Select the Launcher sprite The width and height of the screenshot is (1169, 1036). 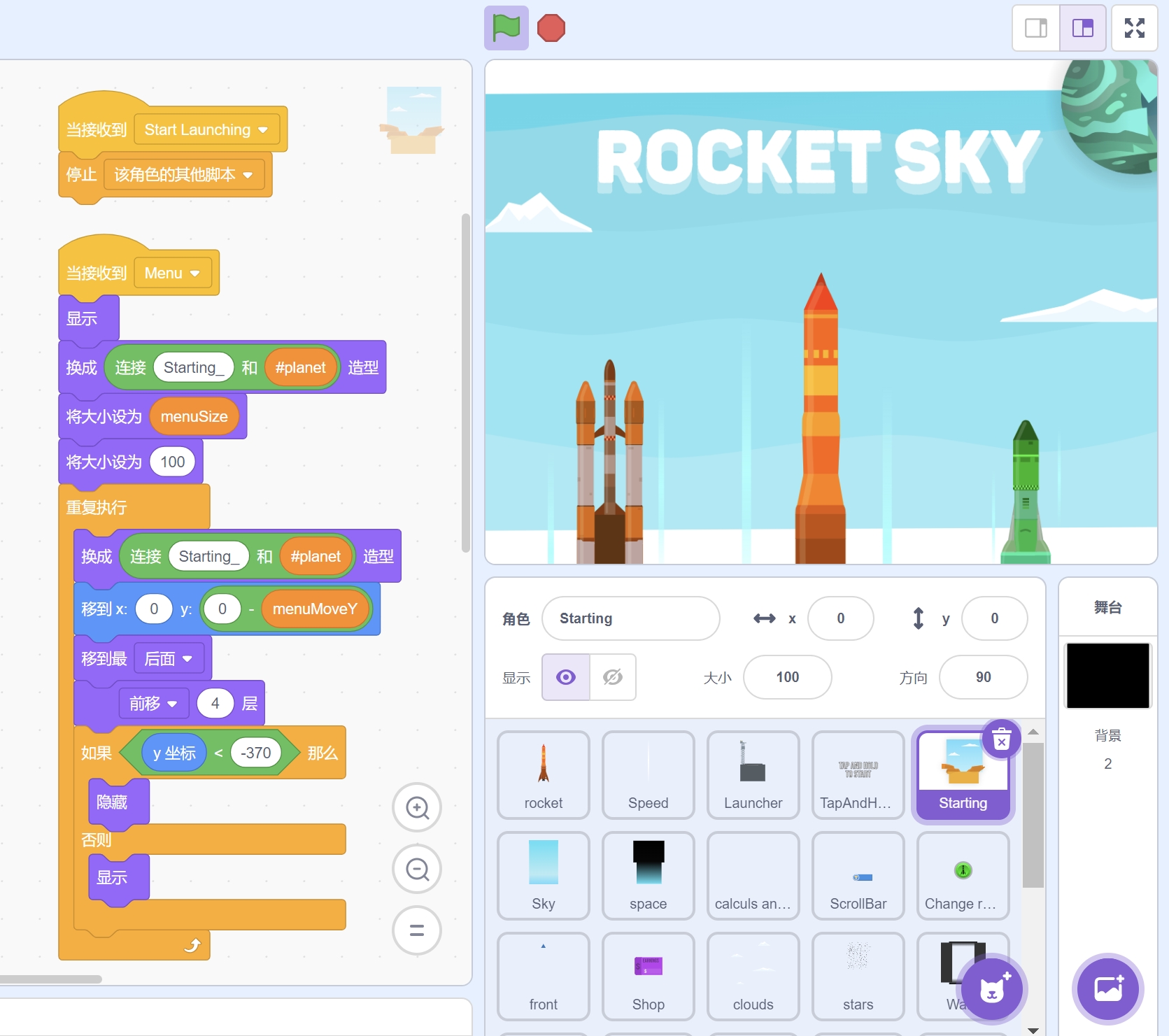[x=753, y=775]
